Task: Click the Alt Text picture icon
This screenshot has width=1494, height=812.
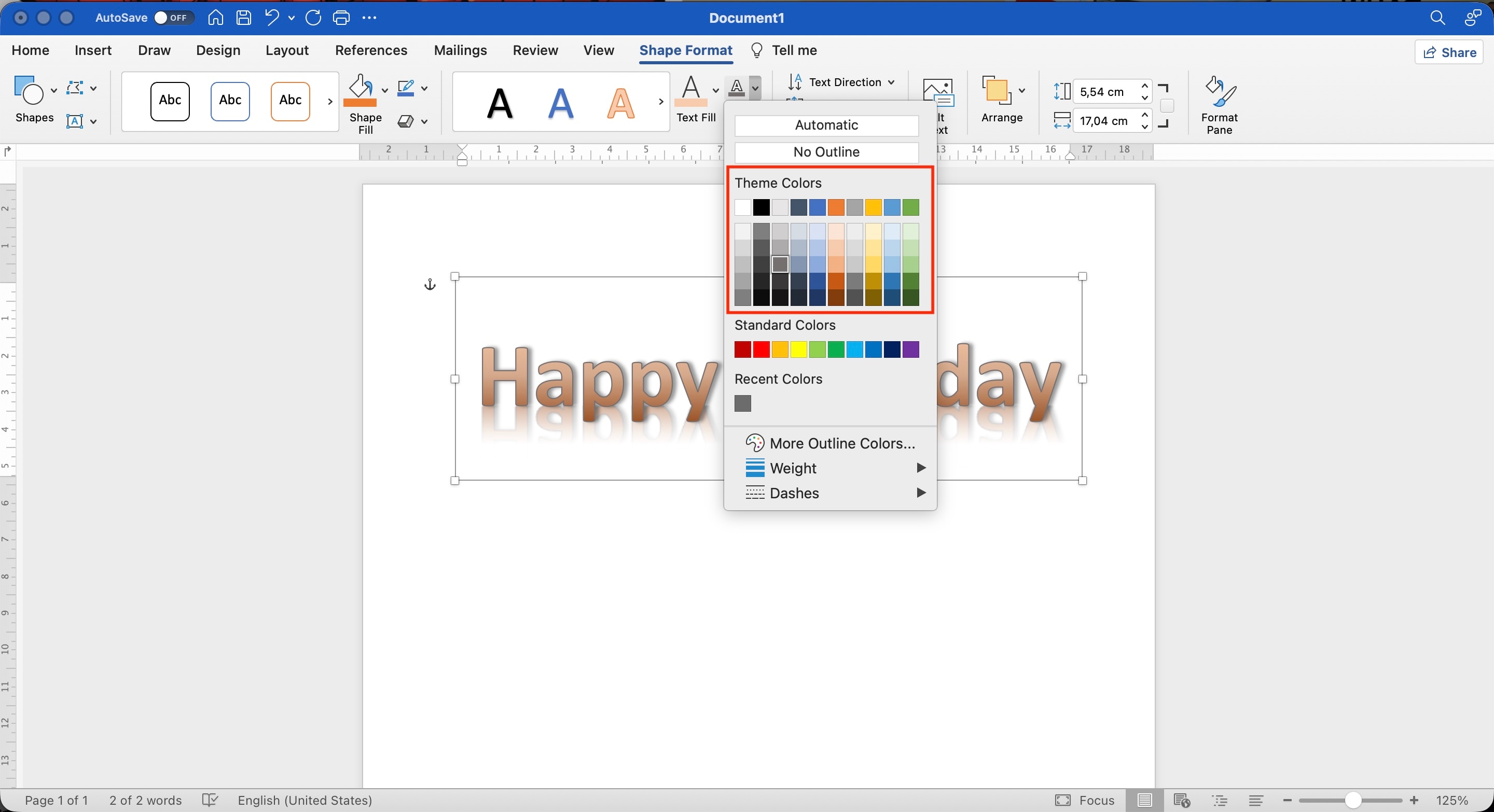Action: [938, 93]
